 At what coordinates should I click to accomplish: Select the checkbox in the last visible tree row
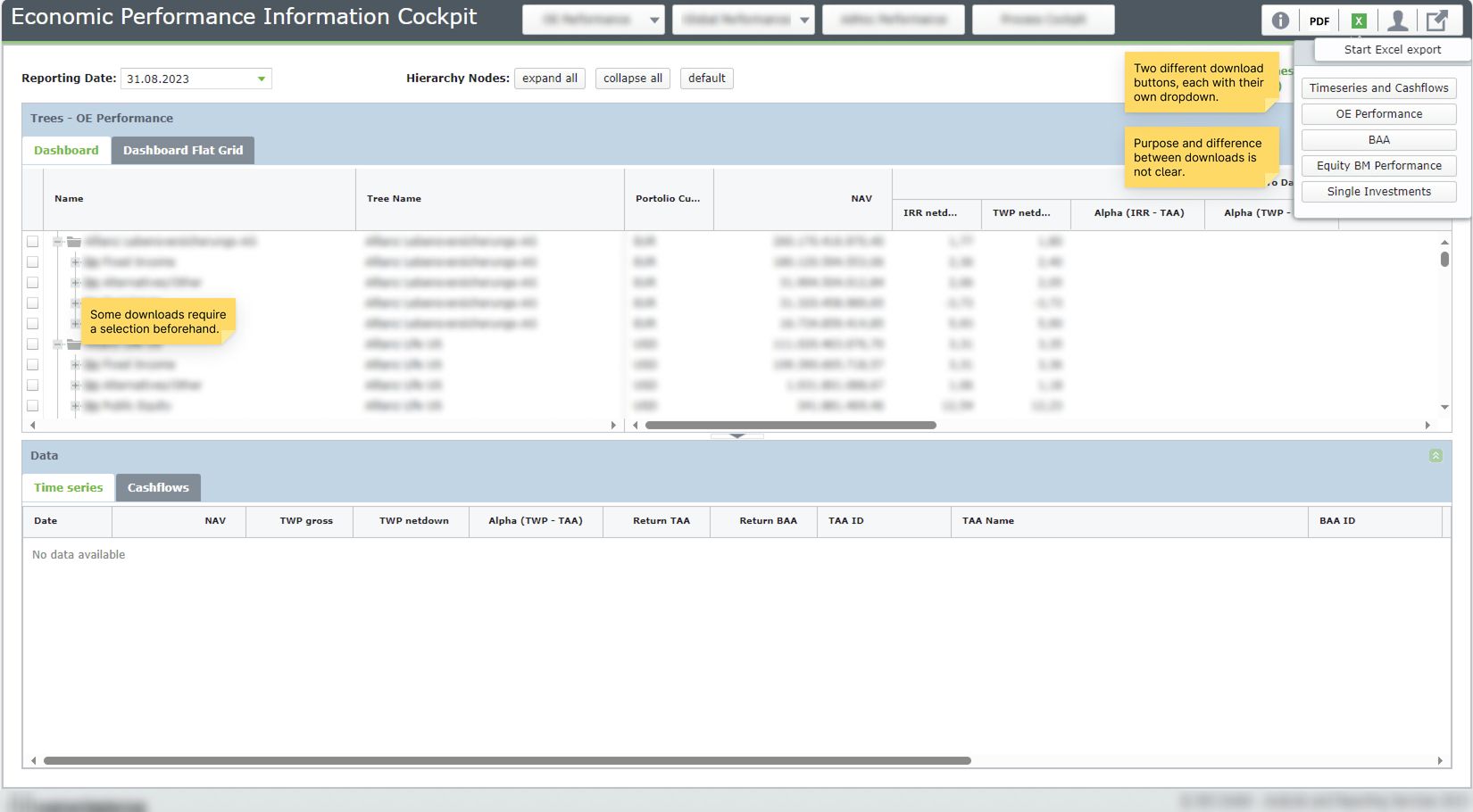coord(33,406)
